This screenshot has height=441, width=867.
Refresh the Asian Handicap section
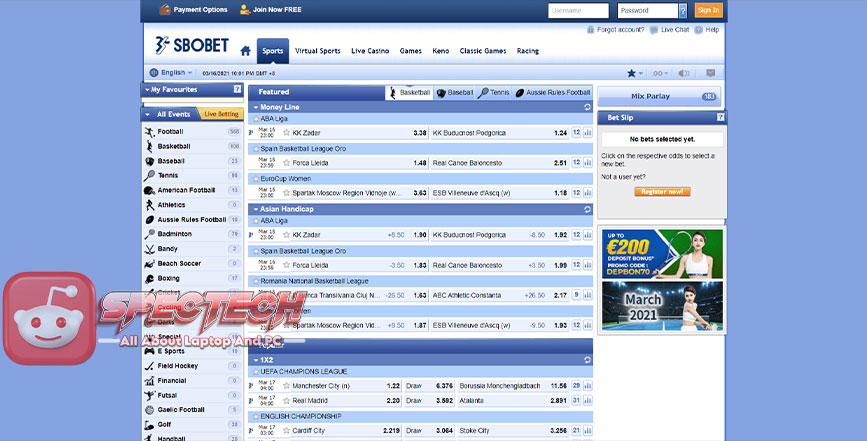587,209
